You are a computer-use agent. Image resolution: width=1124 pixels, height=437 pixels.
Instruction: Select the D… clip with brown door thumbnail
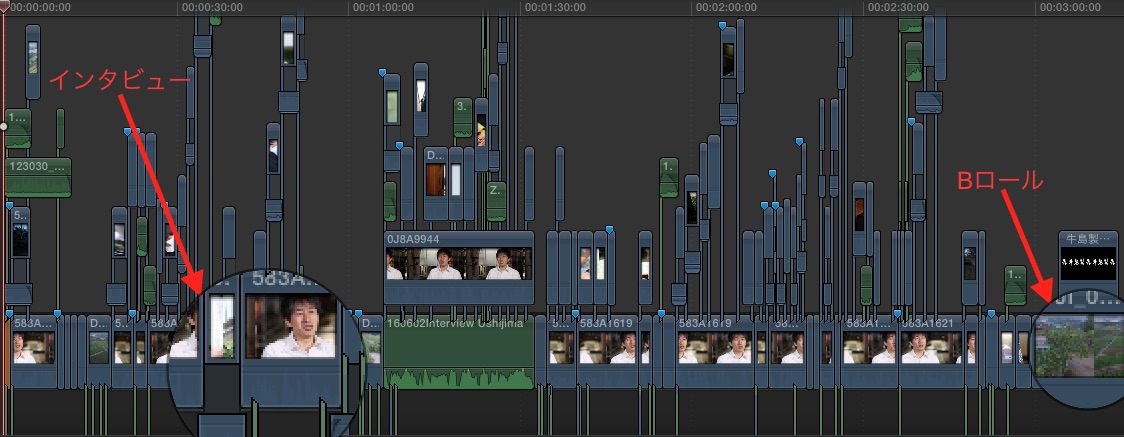coord(435,183)
